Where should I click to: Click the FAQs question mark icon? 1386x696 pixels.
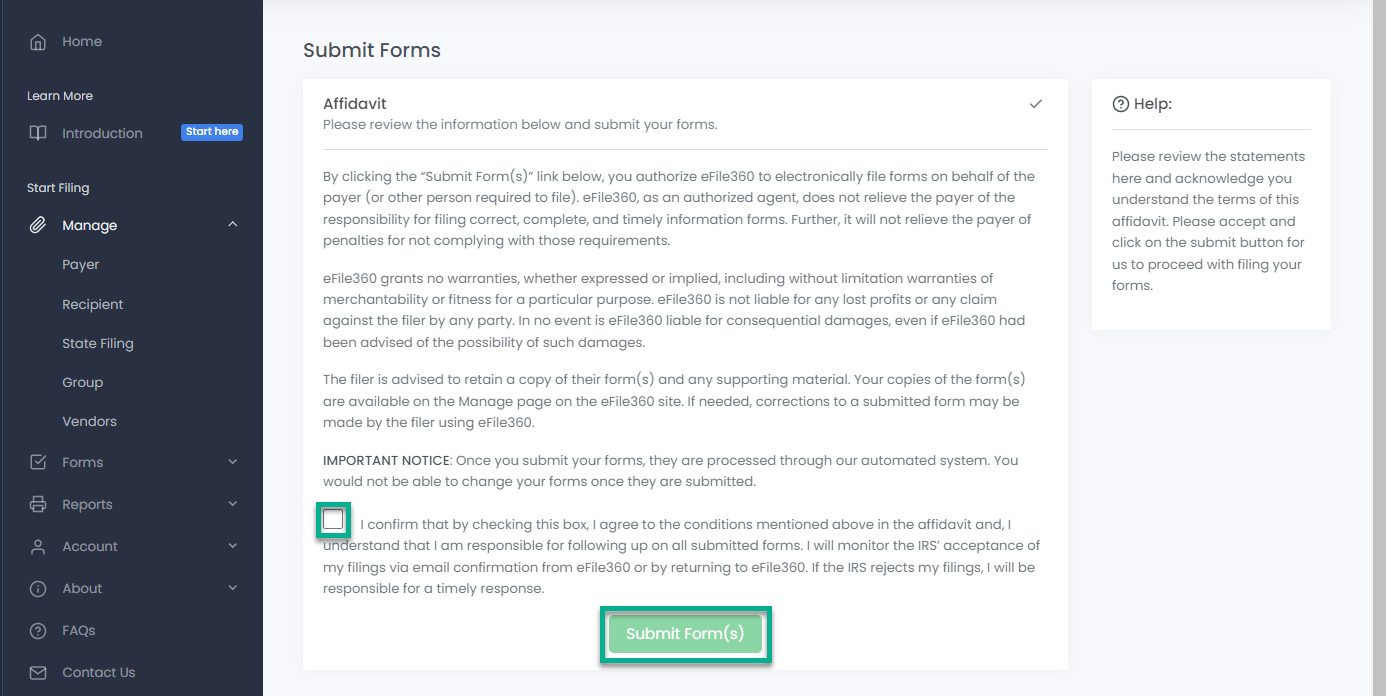pyautogui.click(x=38, y=630)
